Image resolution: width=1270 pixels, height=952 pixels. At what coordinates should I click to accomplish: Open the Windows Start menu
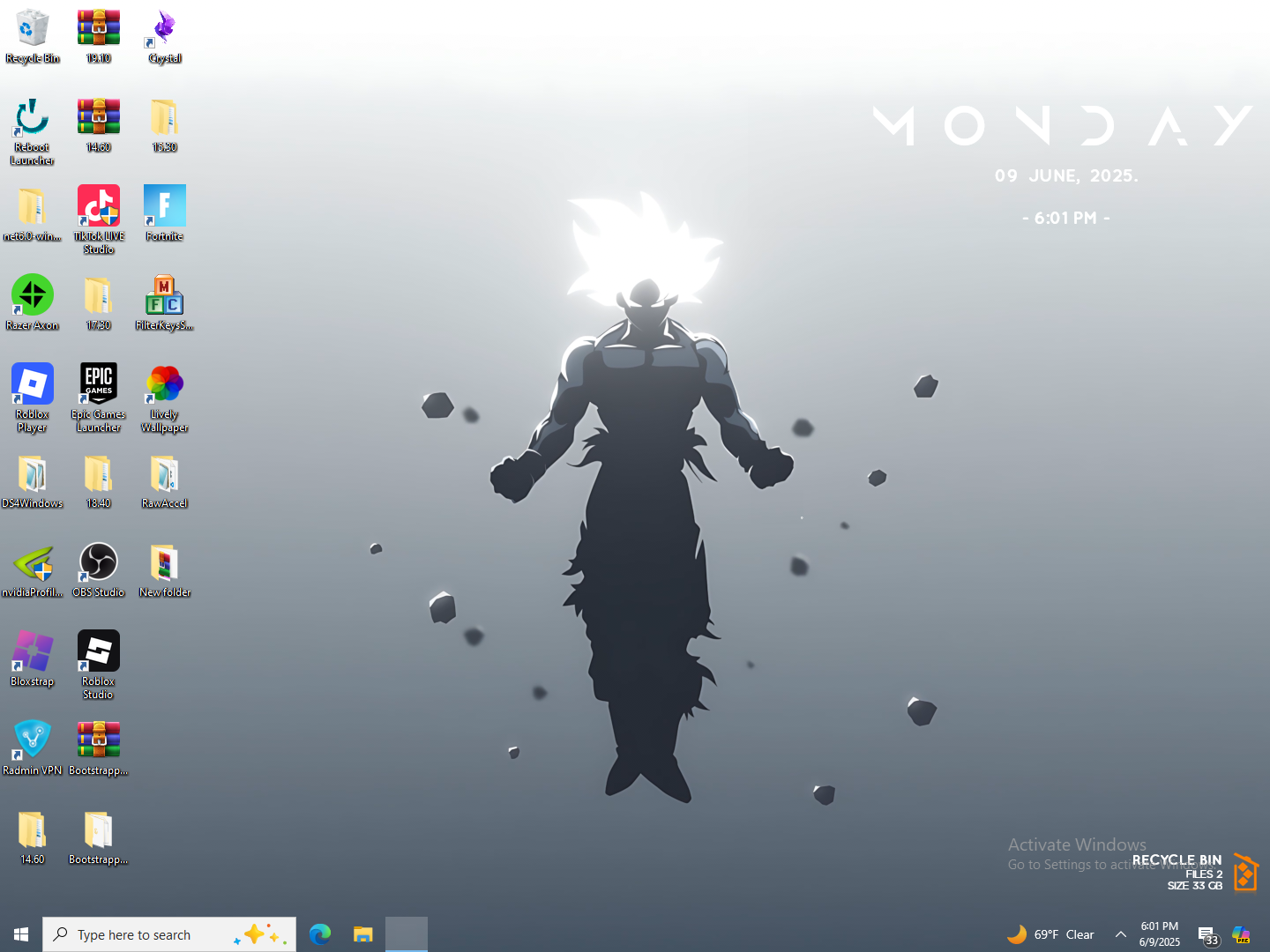[21, 934]
